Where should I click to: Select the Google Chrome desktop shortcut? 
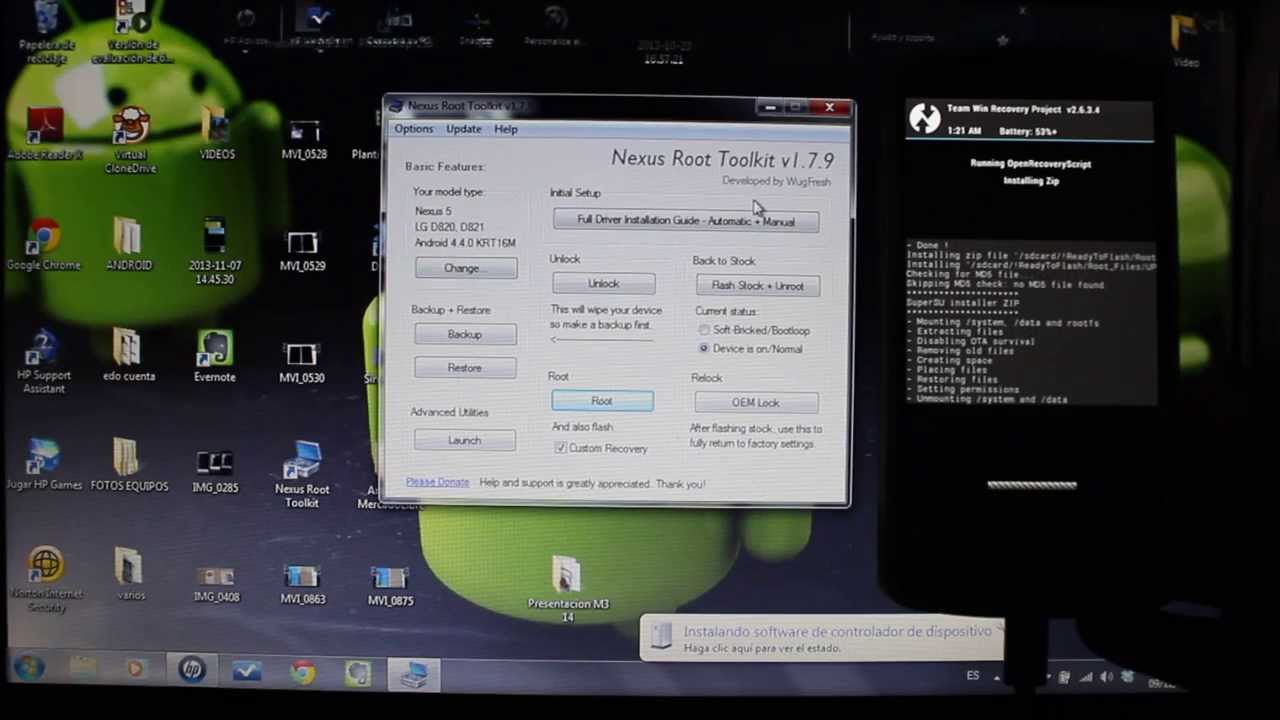pos(43,245)
